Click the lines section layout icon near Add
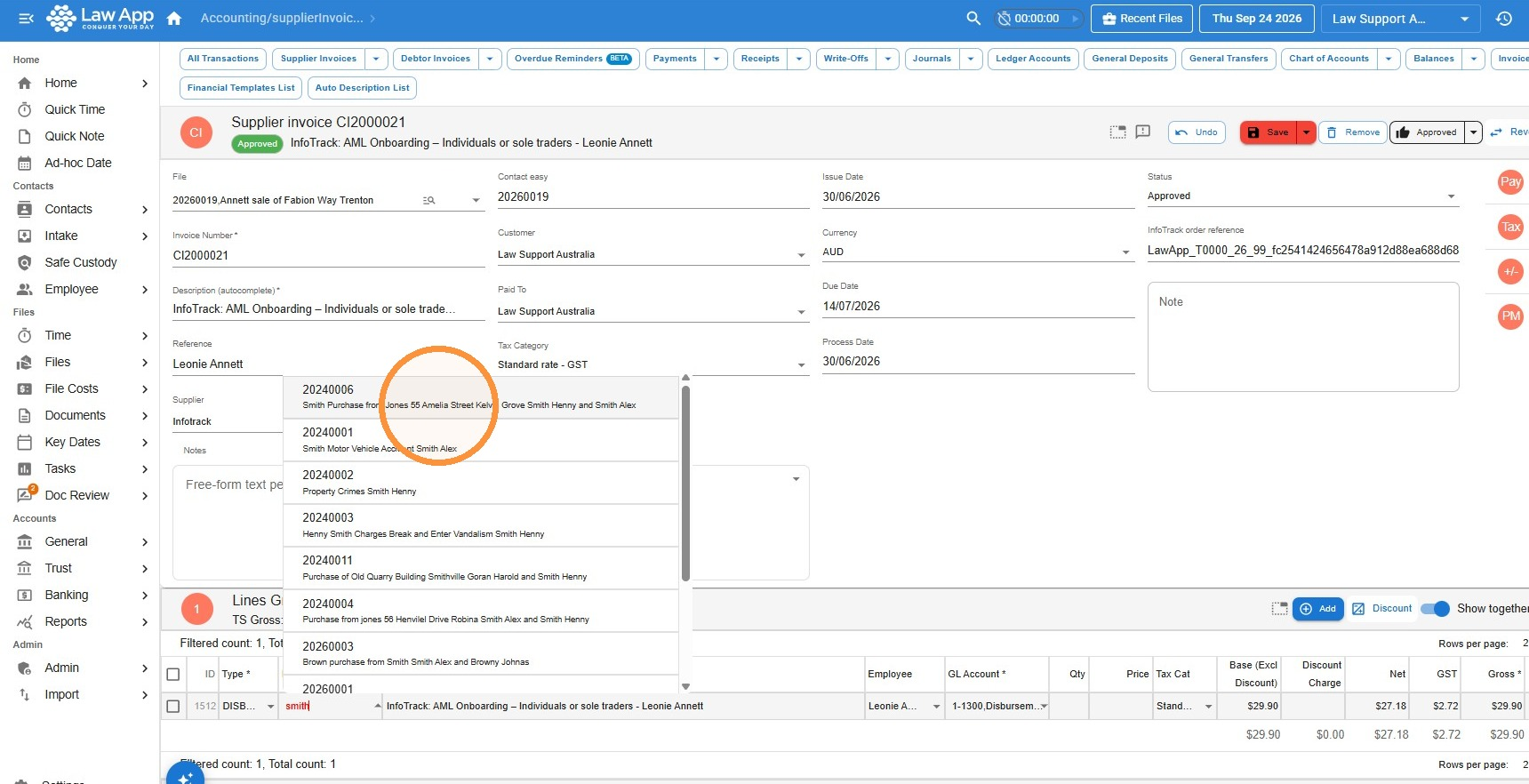The height and width of the screenshot is (784, 1529). coord(1279,609)
